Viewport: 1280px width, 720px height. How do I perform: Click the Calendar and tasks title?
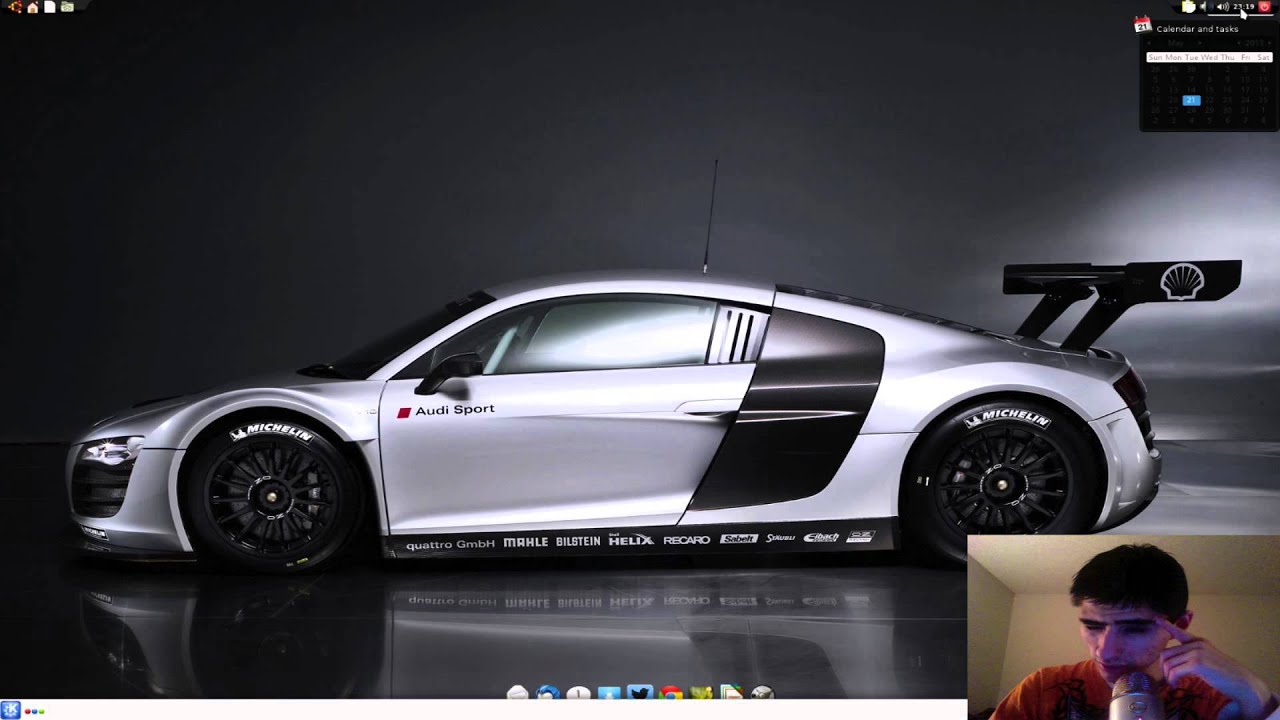1197,29
